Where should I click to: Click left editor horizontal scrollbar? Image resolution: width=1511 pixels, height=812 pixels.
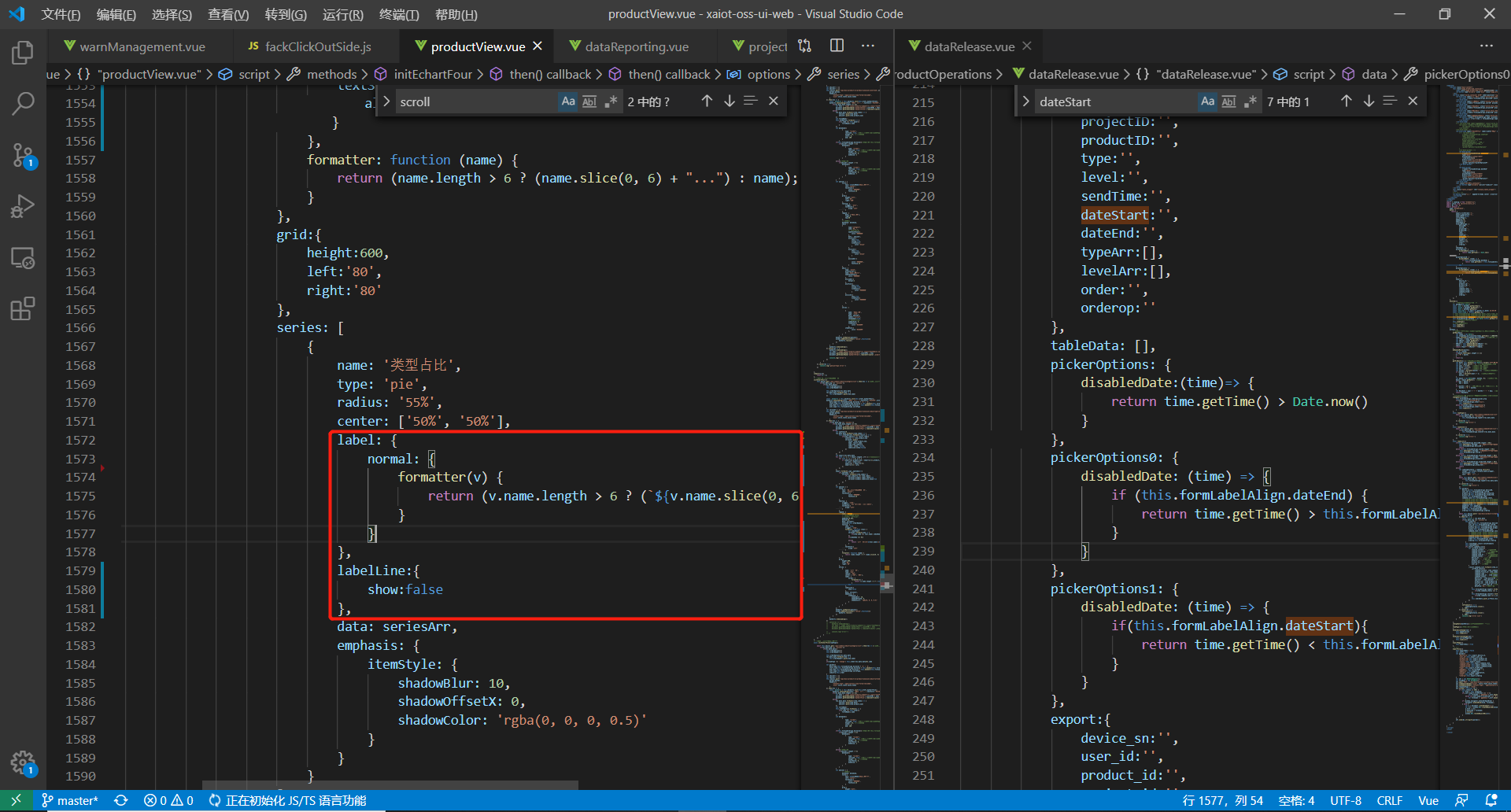click(390, 785)
